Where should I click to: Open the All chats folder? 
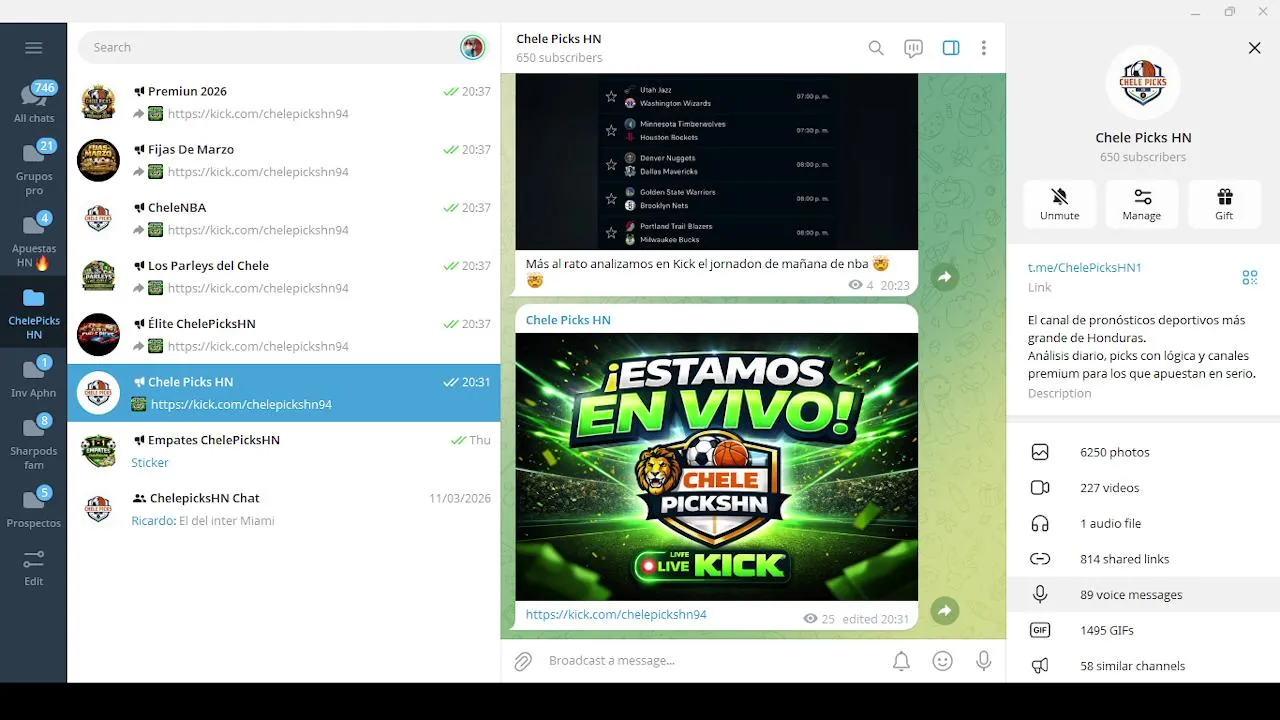tap(34, 103)
